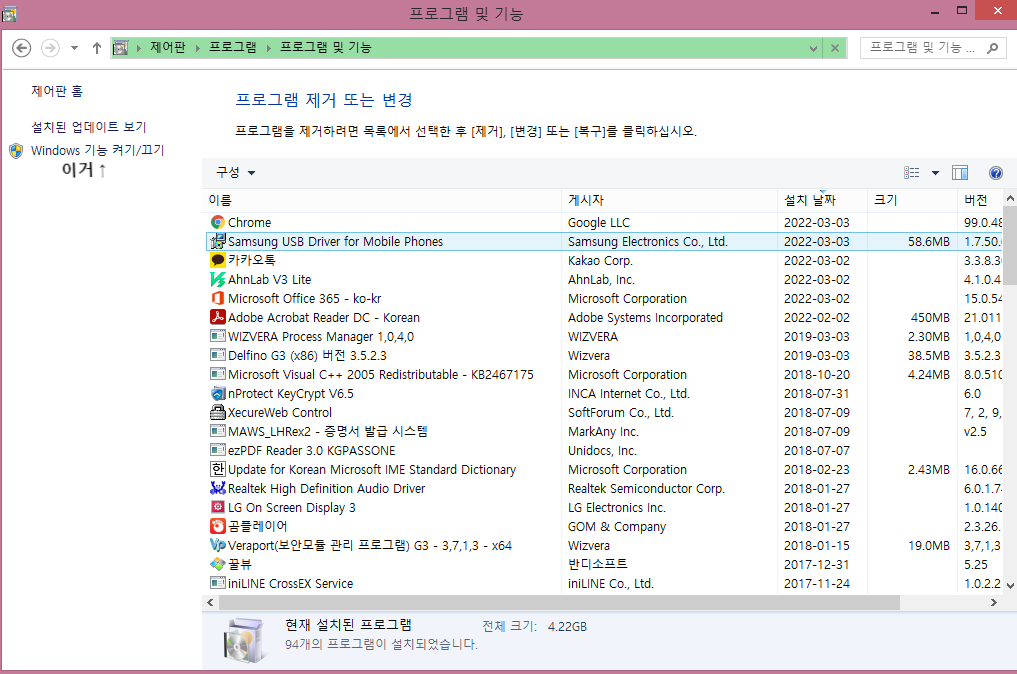
Task: Click the 꿀뷰 program icon
Action: point(218,564)
